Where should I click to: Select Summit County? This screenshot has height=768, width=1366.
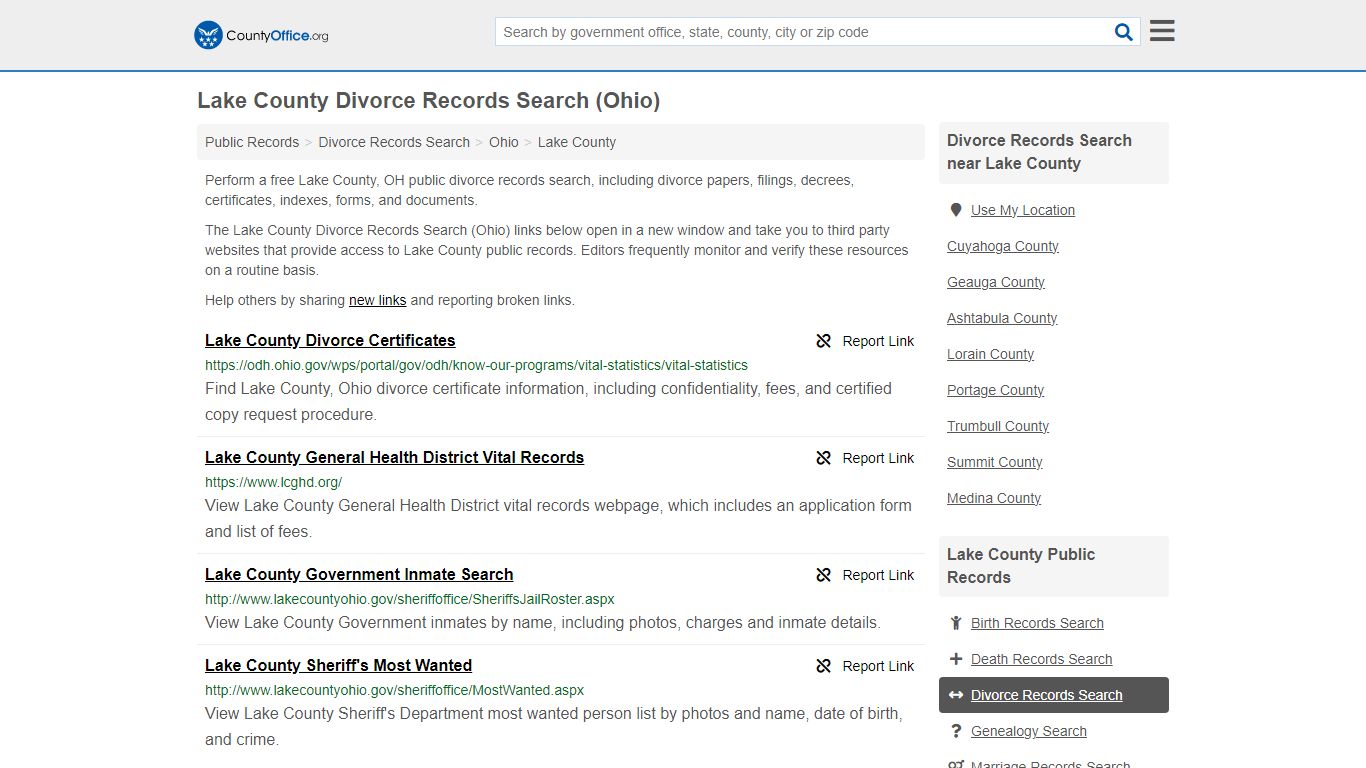[x=995, y=462]
